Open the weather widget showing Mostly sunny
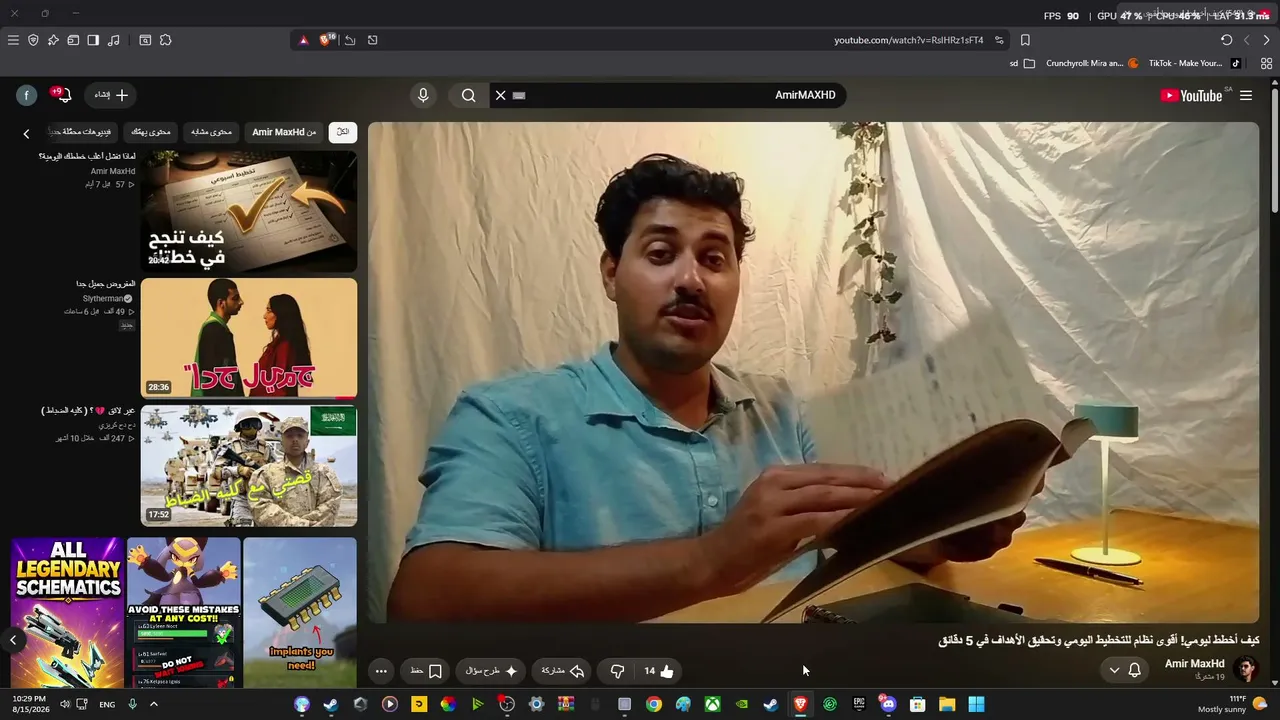Image resolution: width=1280 pixels, height=720 pixels. point(1233,704)
